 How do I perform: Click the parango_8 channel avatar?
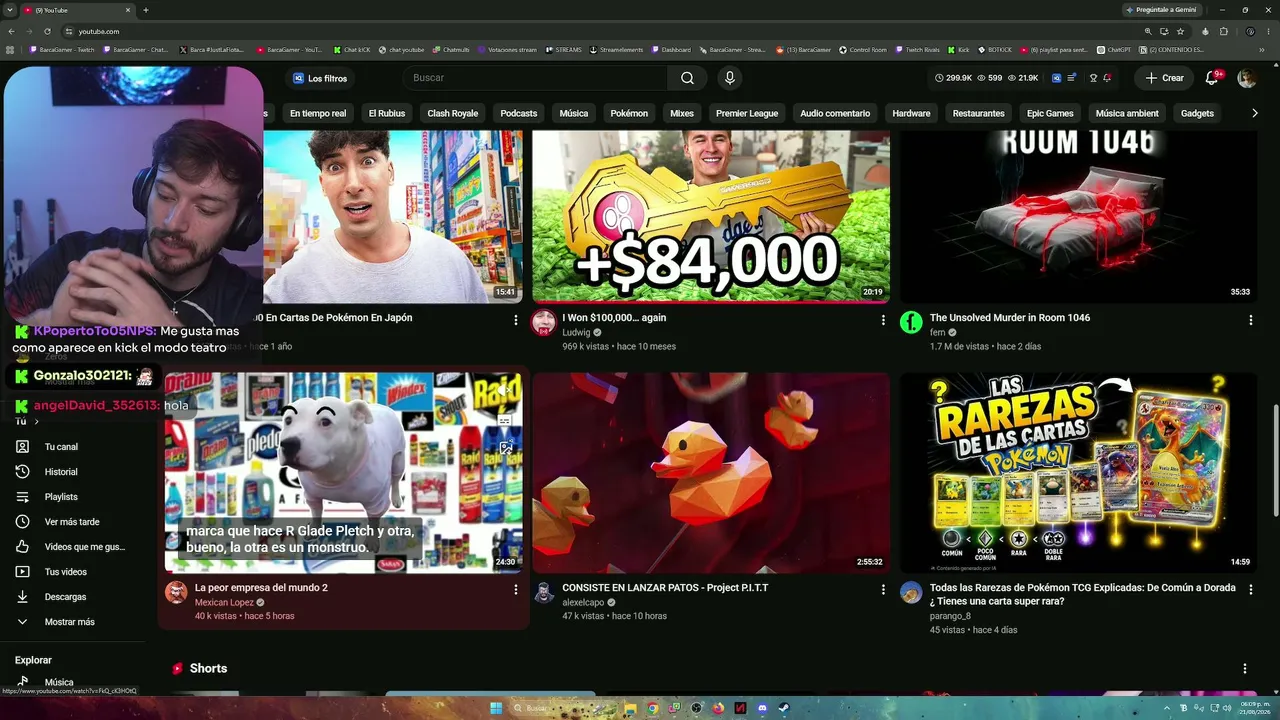[x=911, y=592]
